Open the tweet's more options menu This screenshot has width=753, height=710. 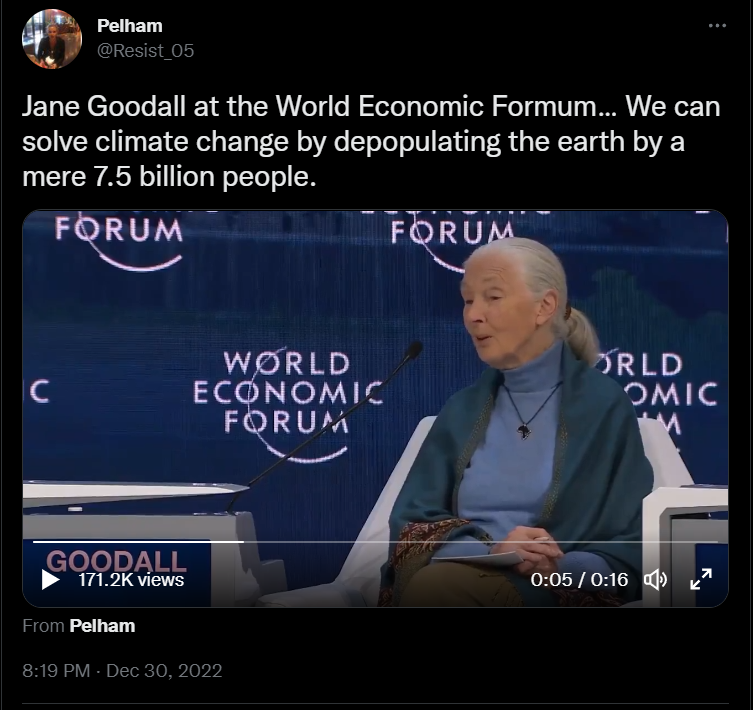[717, 26]
